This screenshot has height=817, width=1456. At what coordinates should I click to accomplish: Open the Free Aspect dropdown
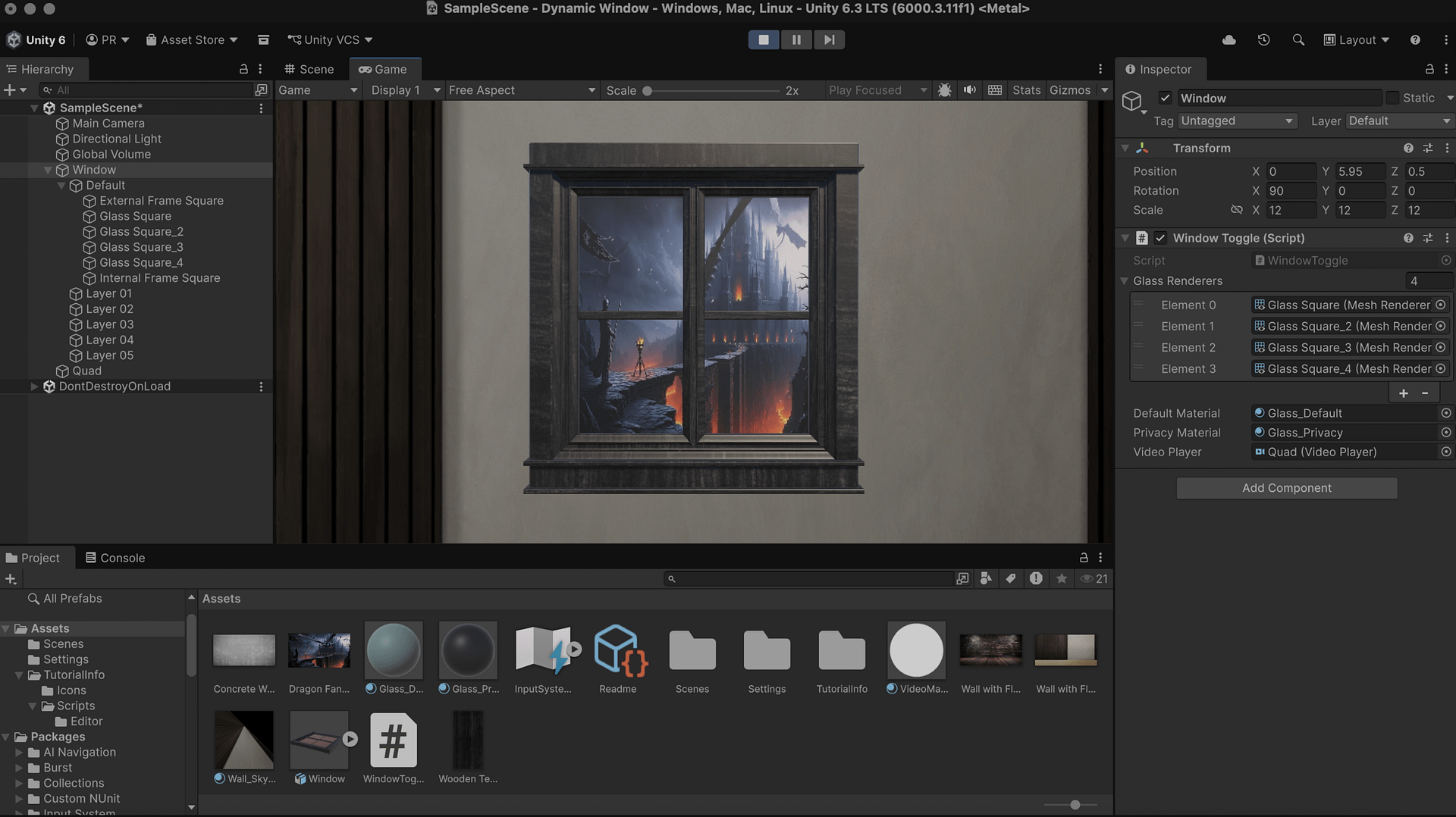(522, 90)
